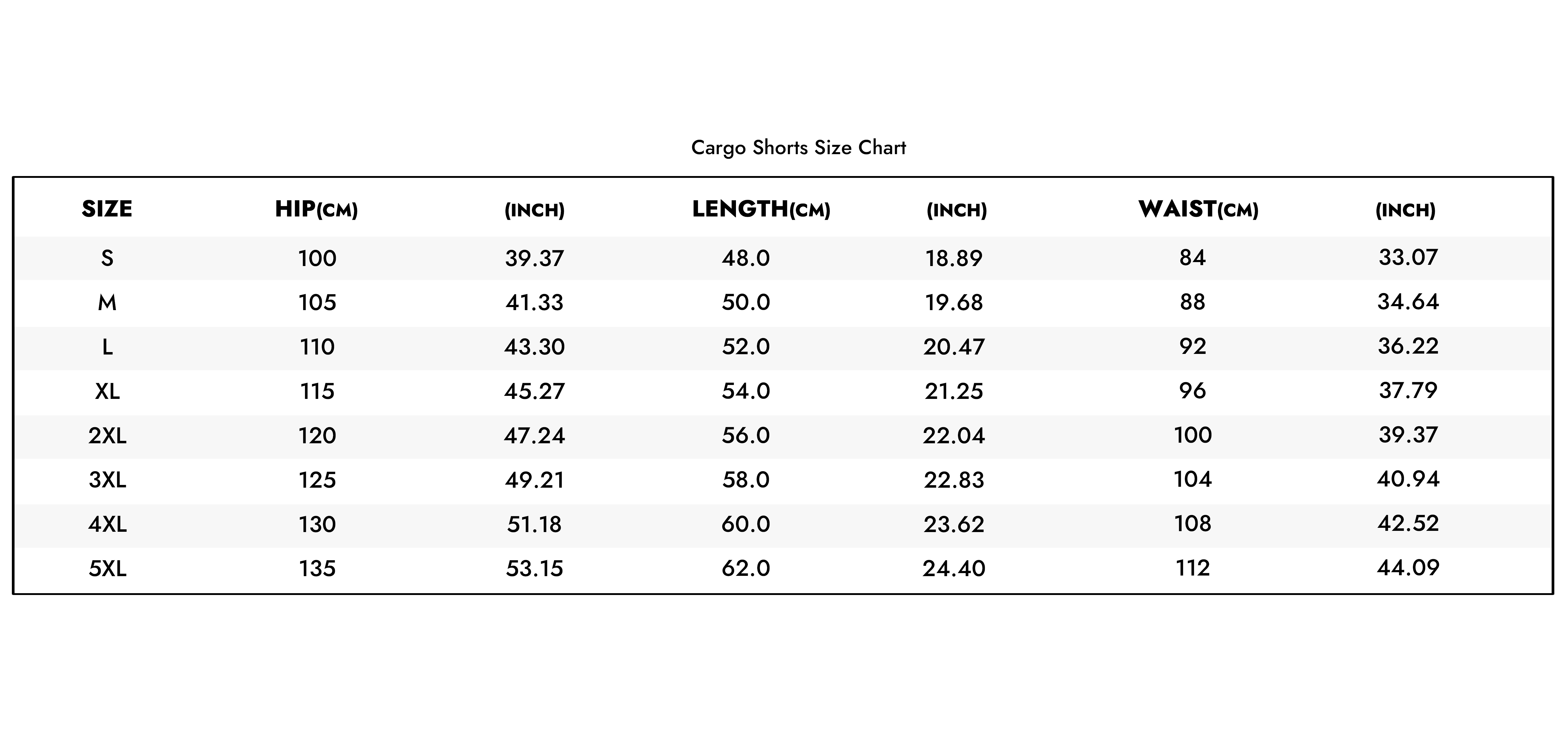The height and width of the screenshot is (754, 1568).
Task: Select the 4XL size row label
Action: [107, 524]
